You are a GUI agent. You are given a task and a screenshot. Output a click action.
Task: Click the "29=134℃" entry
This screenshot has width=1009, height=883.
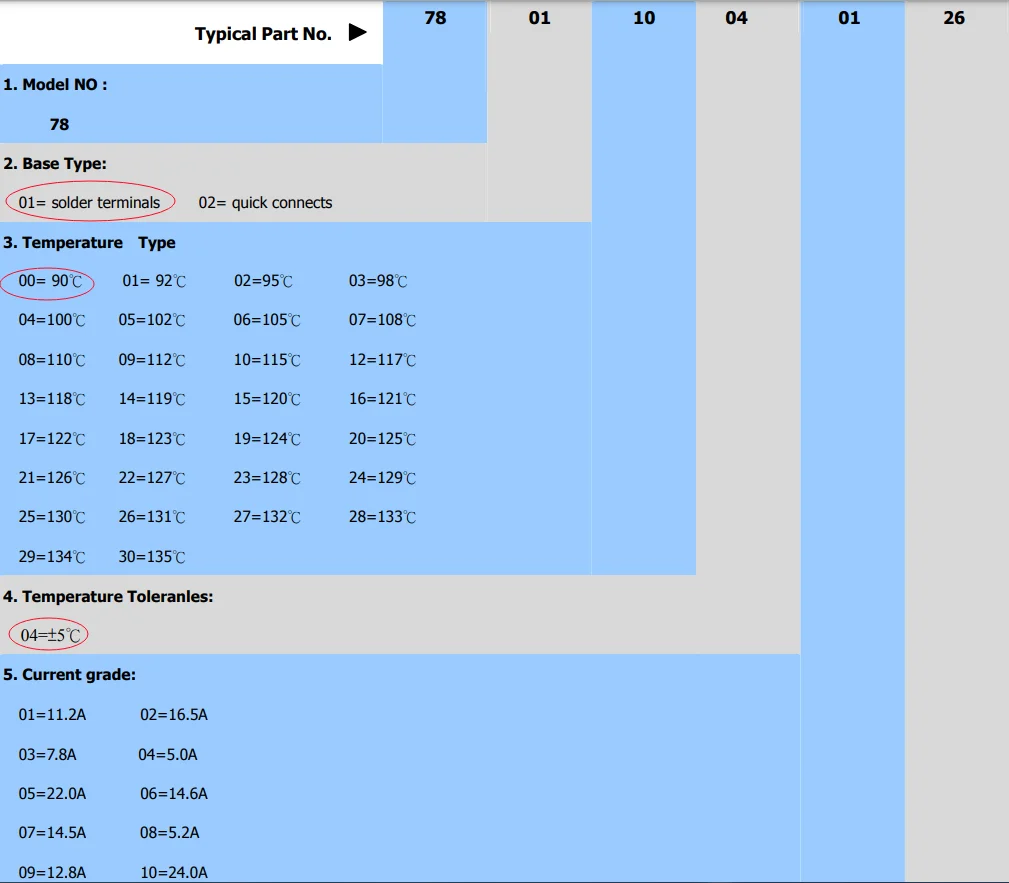tap(51, 557)
